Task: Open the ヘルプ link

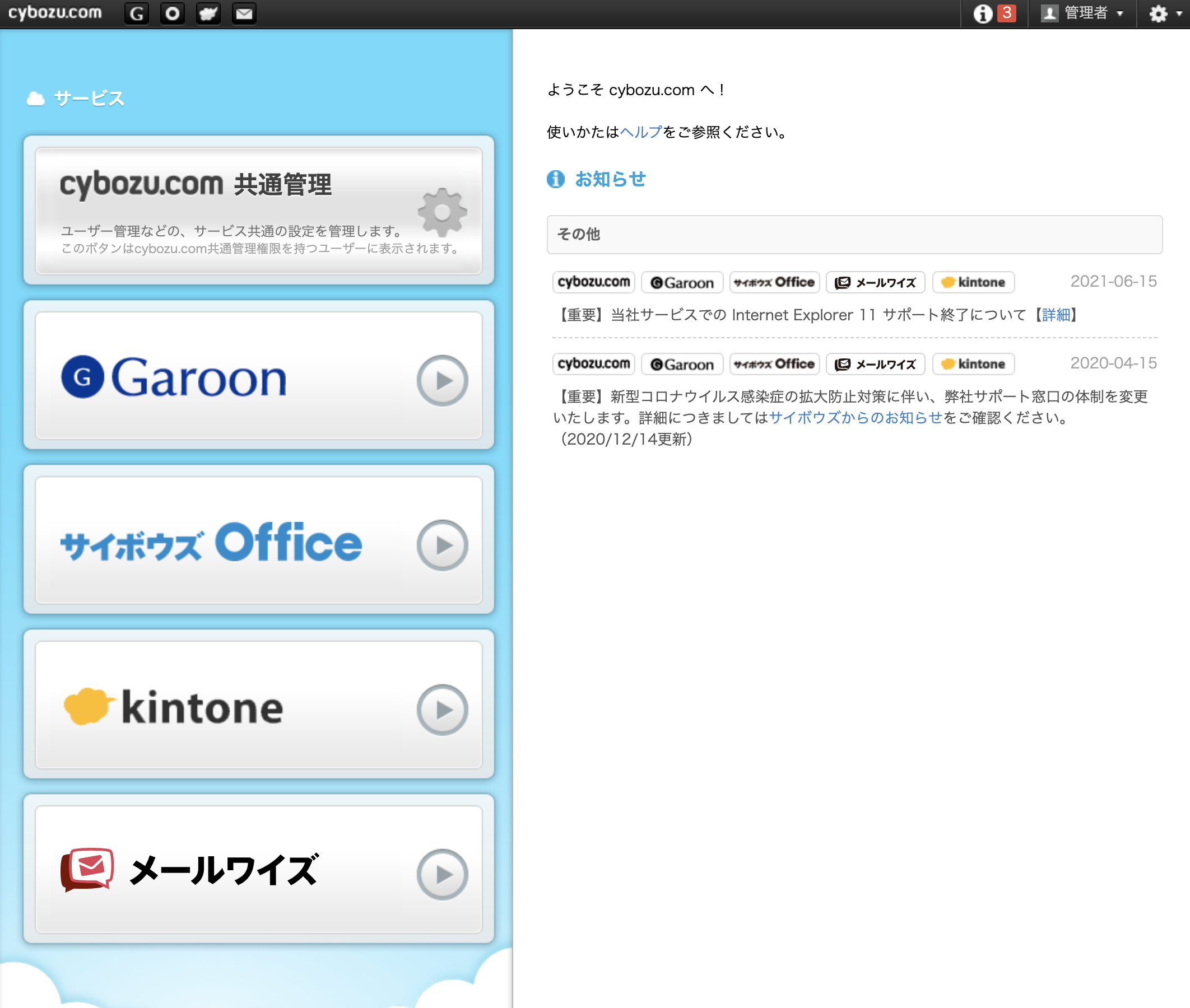Action: (x=641, y=132)
